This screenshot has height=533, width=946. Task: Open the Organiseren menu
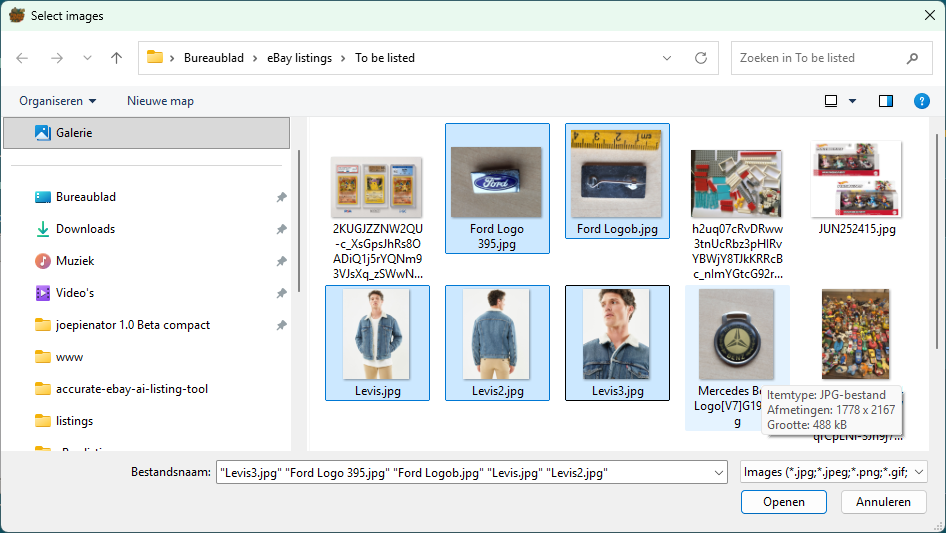tap(58, 101)
